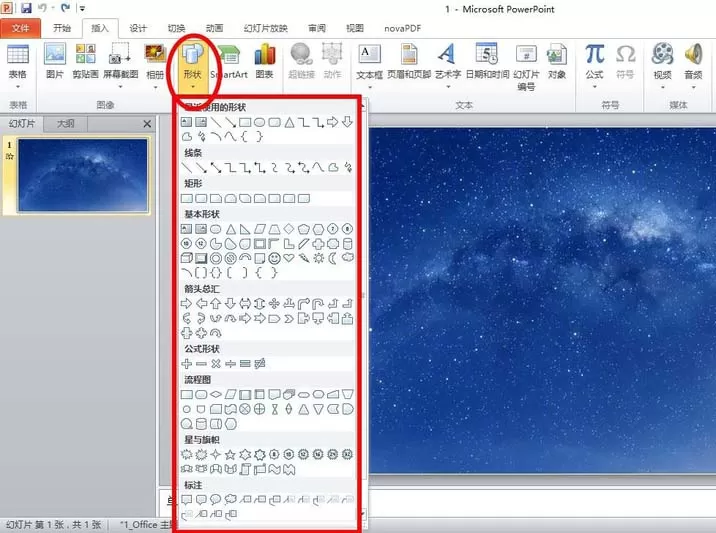
Task: Insert an 对象 object
Action: (x=557, y=61)
